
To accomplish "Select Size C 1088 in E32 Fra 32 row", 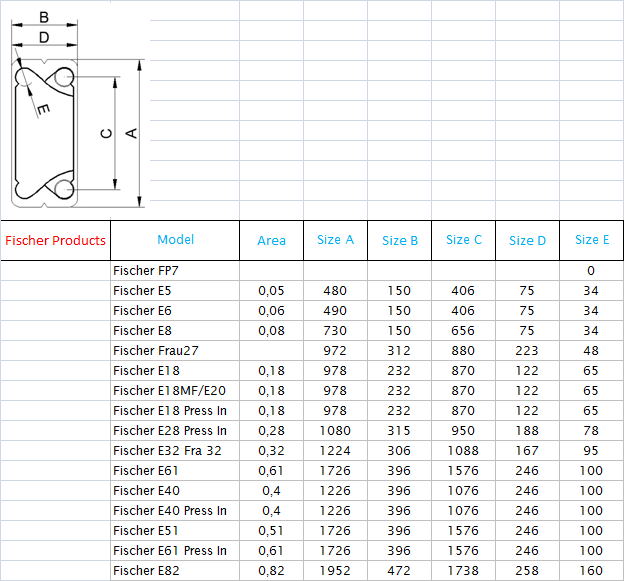I will (464, 450).
